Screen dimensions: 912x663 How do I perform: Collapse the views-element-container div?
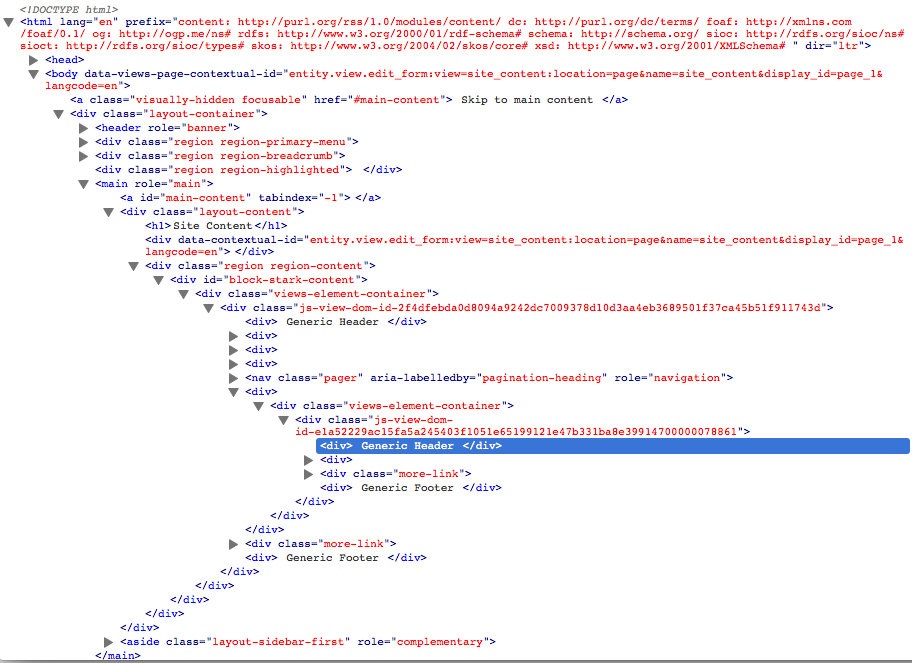coord(183,293)
